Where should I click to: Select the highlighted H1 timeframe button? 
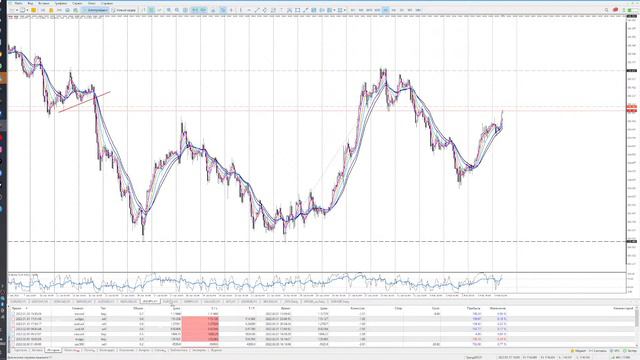point(385,10)
